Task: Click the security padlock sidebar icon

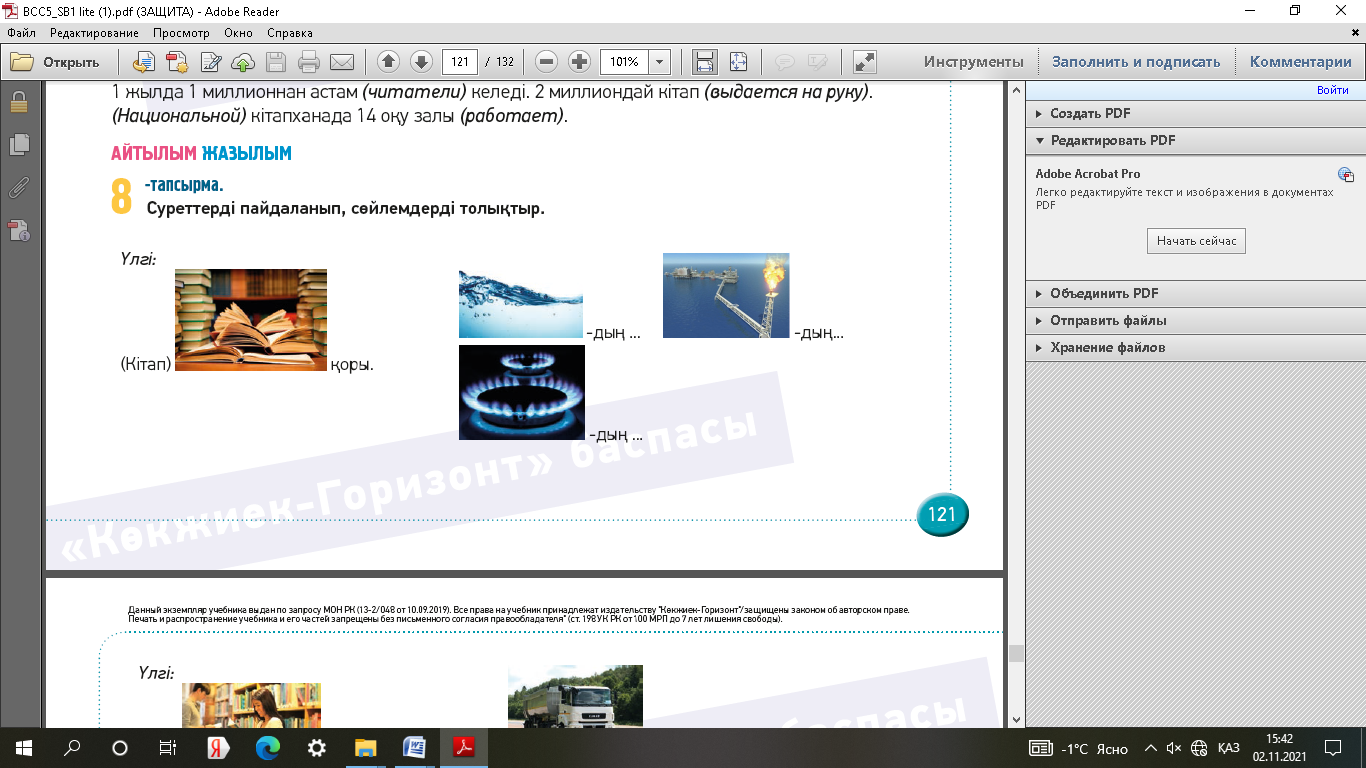Action: tap(18, 102)
